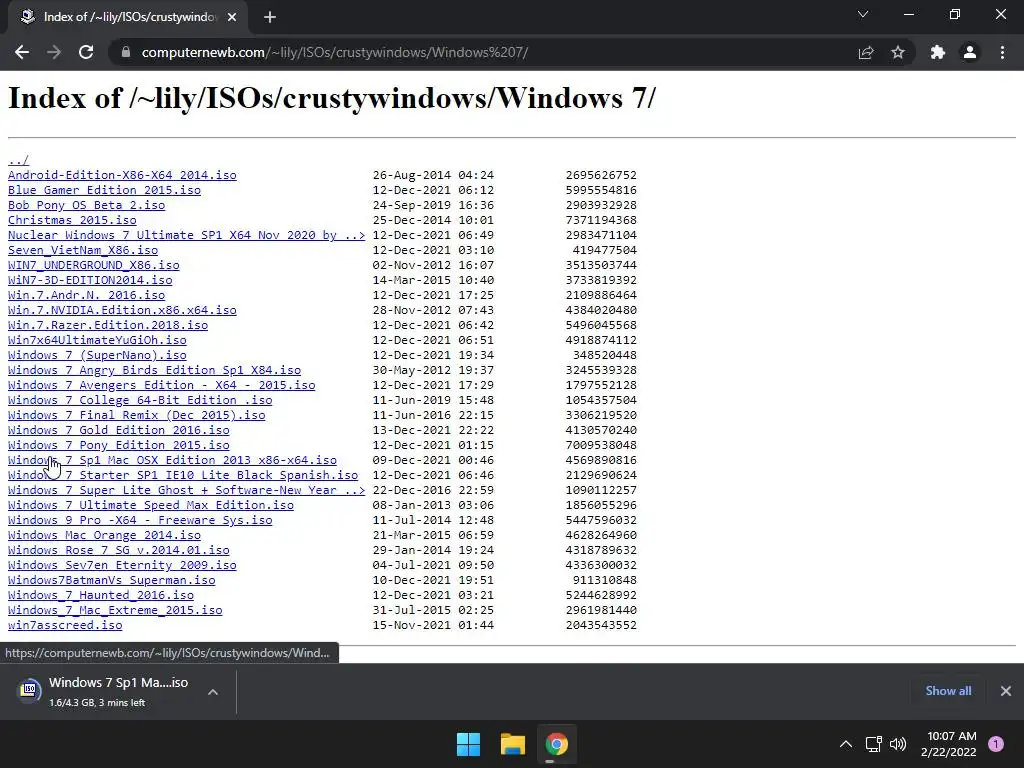Download Win.7.Razer.Edition.2018.iso
This screenshot has width=1024, height=768.
click(108, 325)
